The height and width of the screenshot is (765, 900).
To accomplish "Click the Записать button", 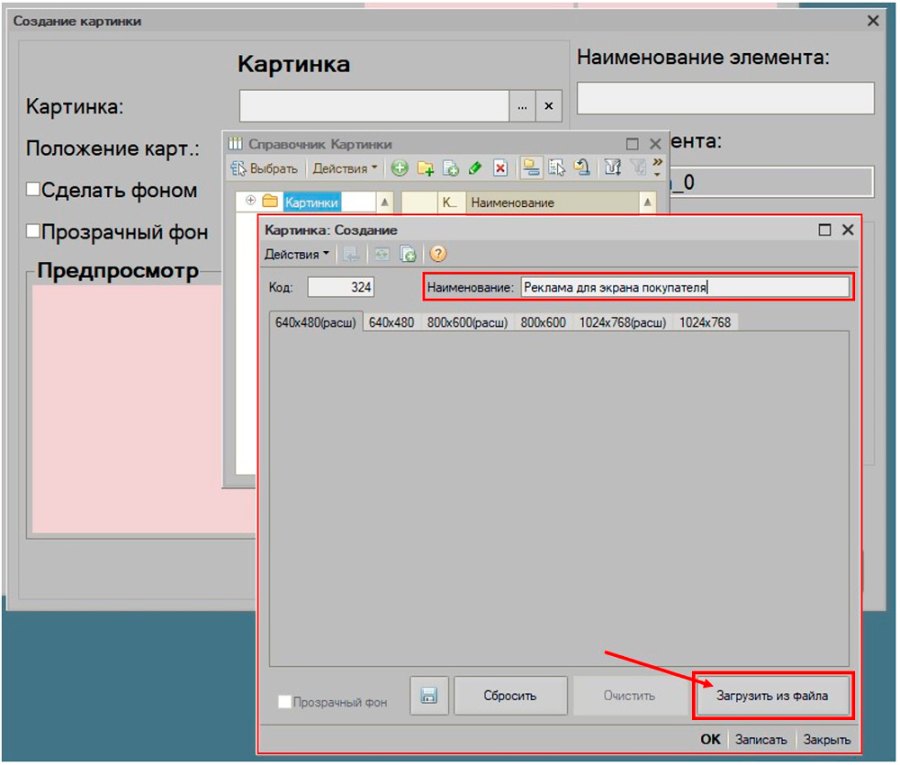I will coord(761,739).
